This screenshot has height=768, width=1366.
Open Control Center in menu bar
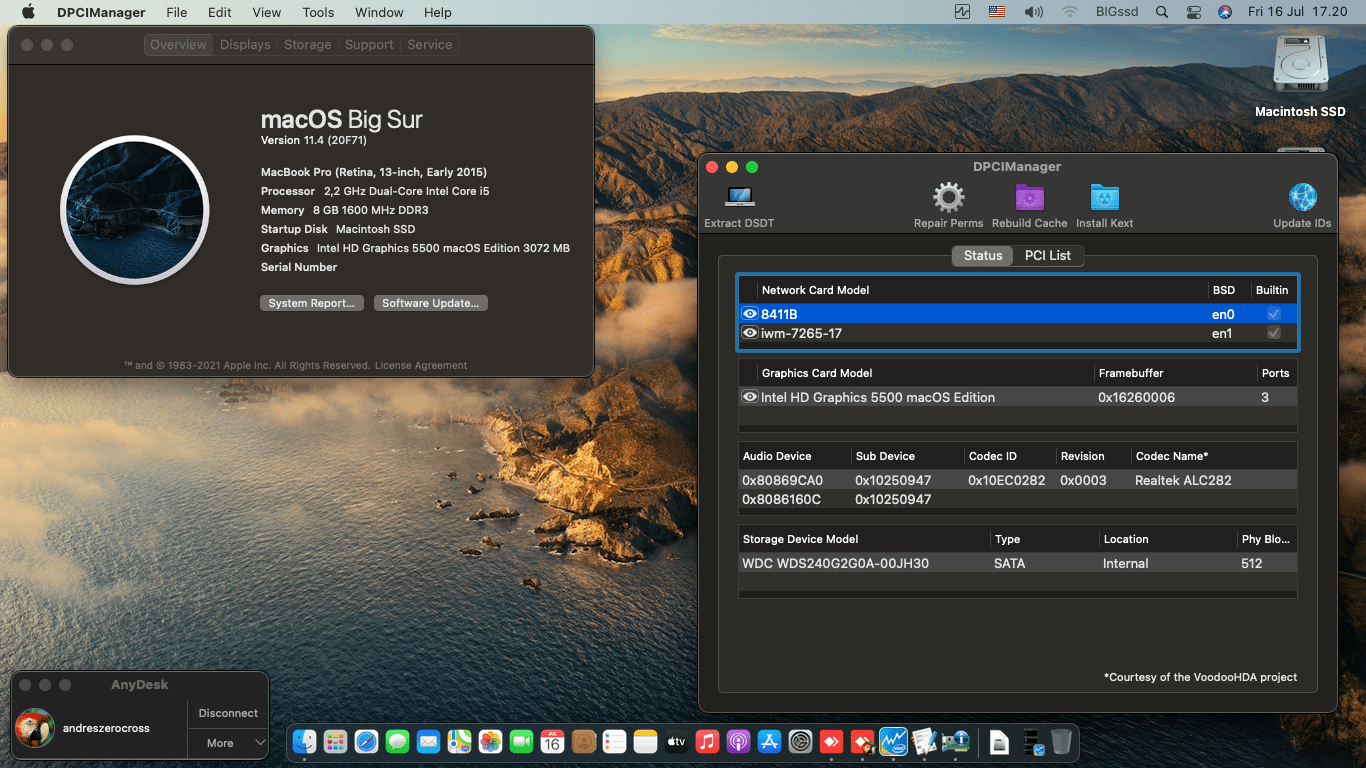click(1193, 12)
